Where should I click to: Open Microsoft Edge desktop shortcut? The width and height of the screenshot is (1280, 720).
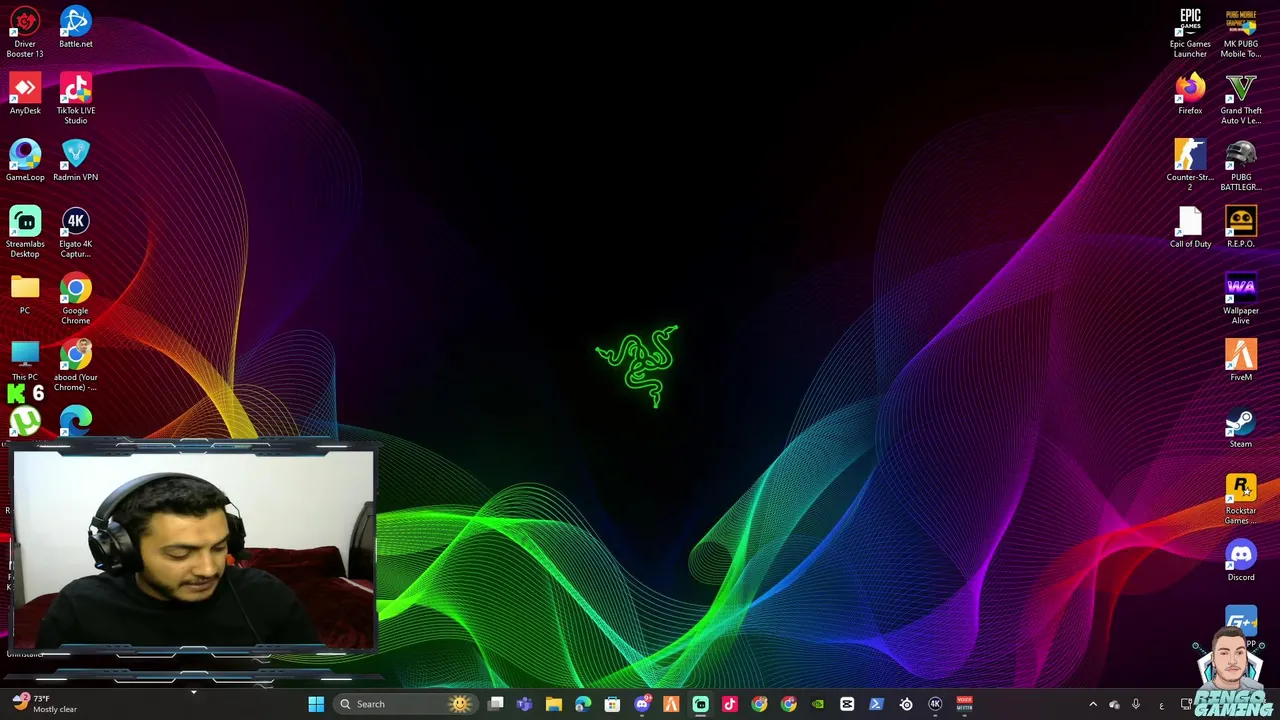[x=75, y=421]
